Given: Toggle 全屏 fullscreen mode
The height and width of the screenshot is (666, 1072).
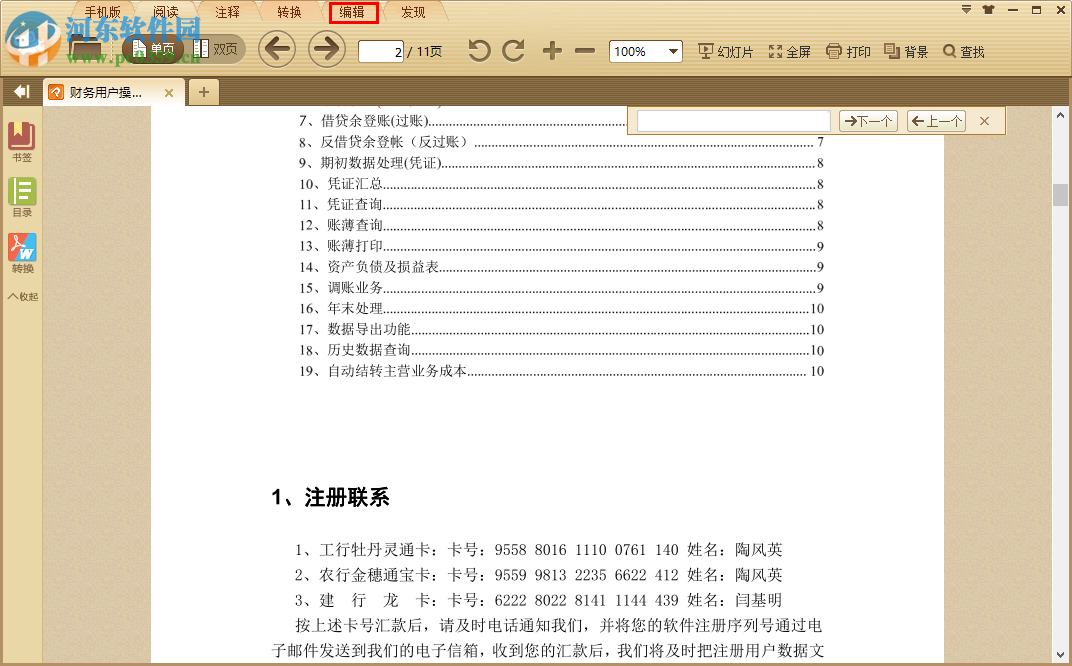Looking at the screenshot, I should [790, 51].
